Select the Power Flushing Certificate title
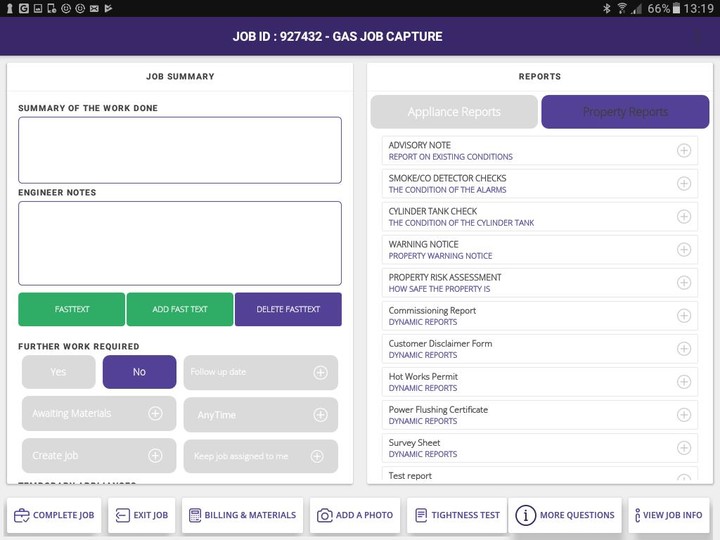 pos(438,410)
